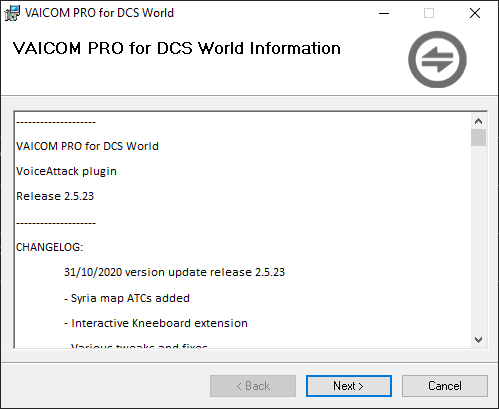The height and width of the screenshot is (409, 499).
Task: Click the circular double-arrow VAICOM logo
Action: [x=437, y=59]
